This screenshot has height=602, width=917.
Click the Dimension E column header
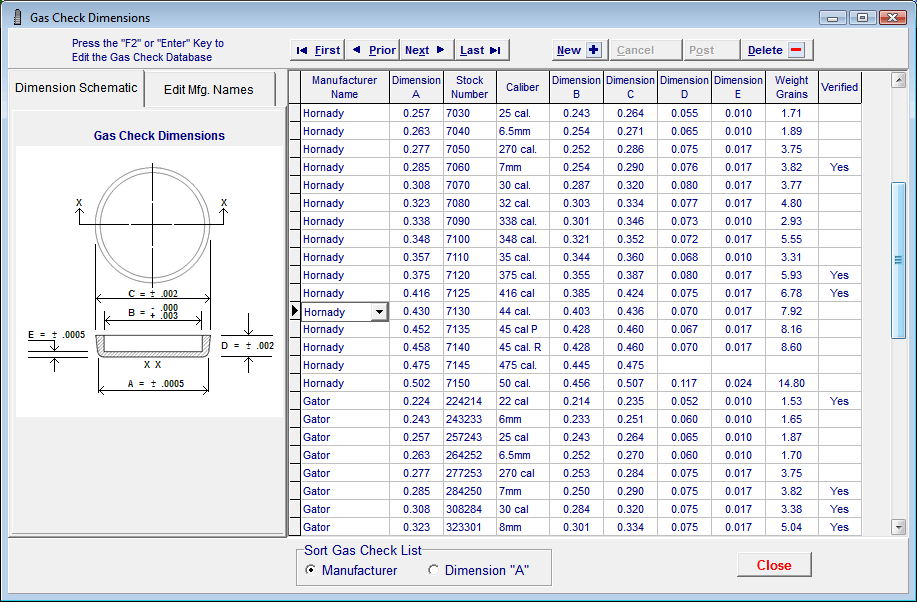tap(738, 87)
